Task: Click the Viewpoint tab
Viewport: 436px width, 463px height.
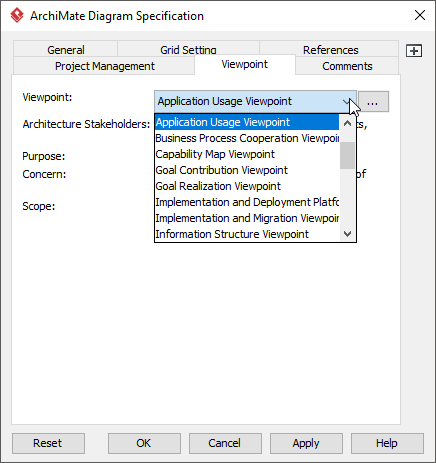Action: point(245,64)
